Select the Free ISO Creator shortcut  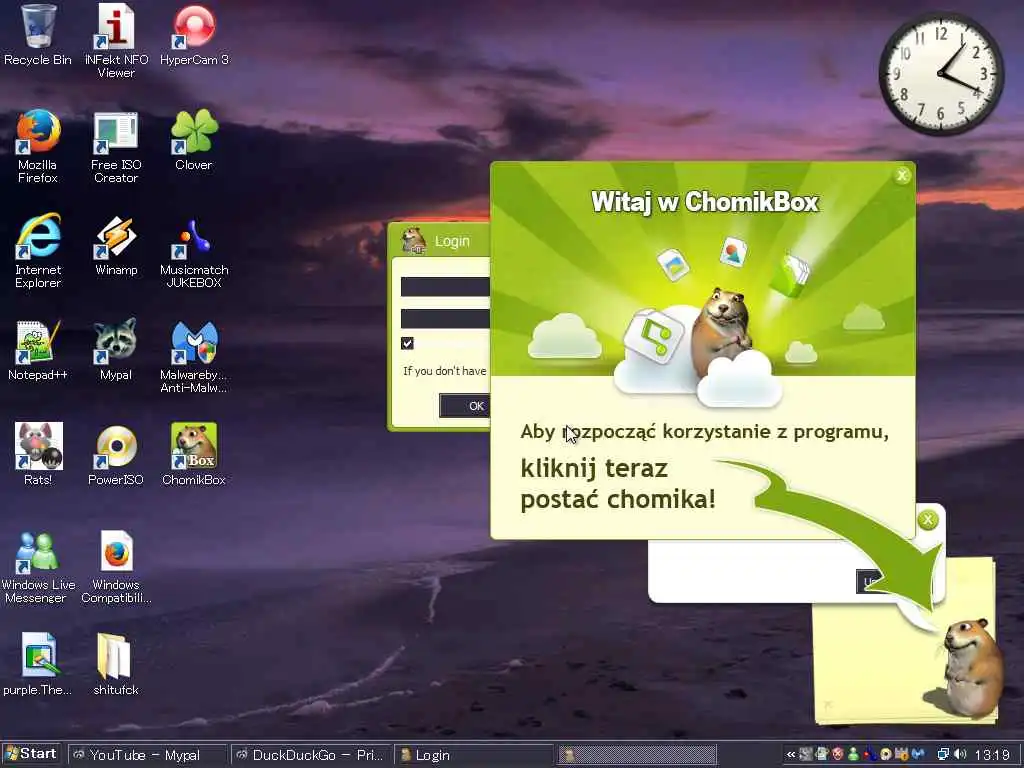tap(116, 146)
